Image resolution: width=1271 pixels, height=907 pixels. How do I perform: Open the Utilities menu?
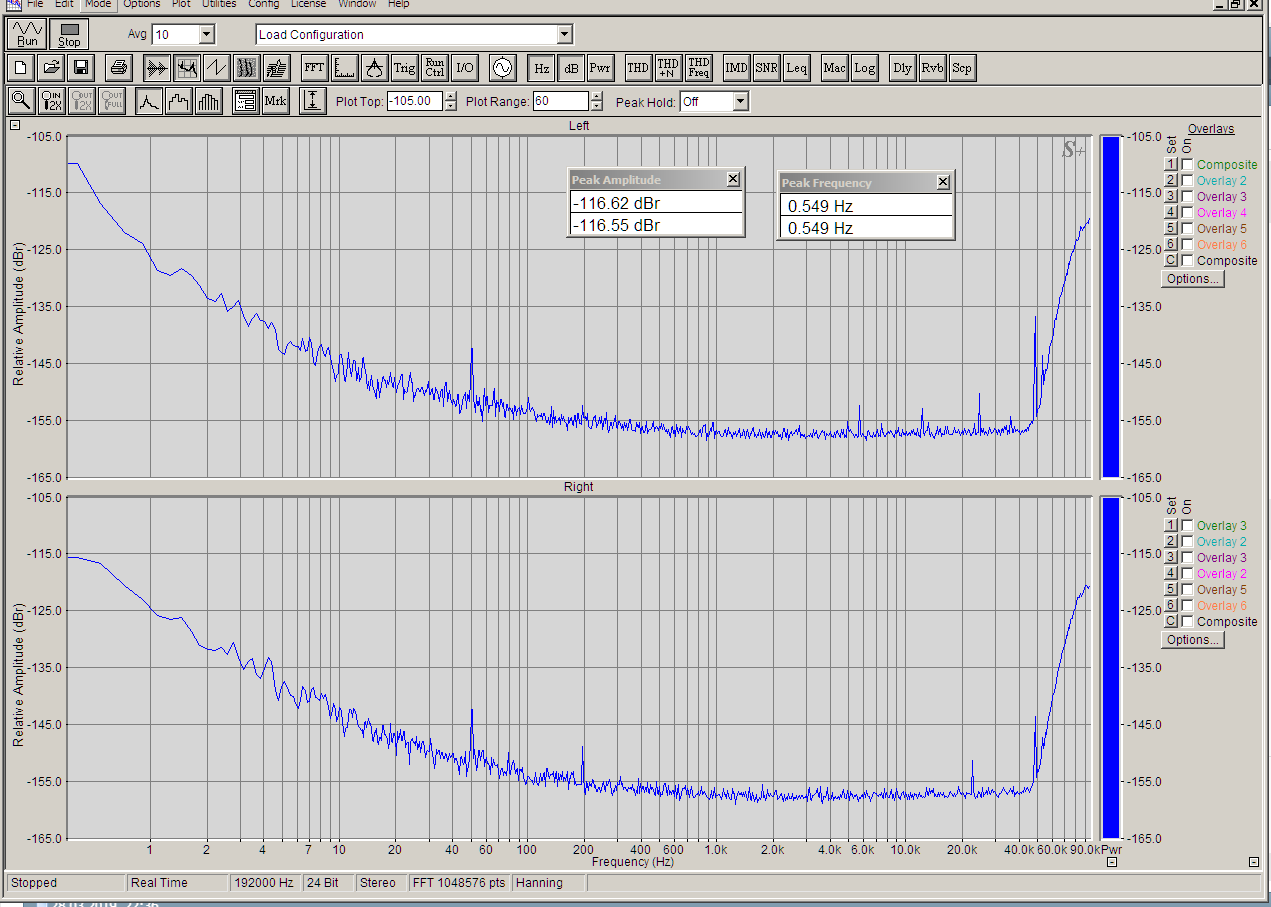click(217, 4)
